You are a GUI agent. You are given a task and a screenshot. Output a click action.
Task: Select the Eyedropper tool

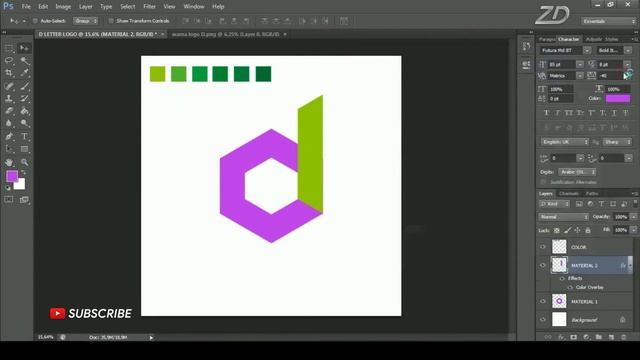click(x=24, y=73)
